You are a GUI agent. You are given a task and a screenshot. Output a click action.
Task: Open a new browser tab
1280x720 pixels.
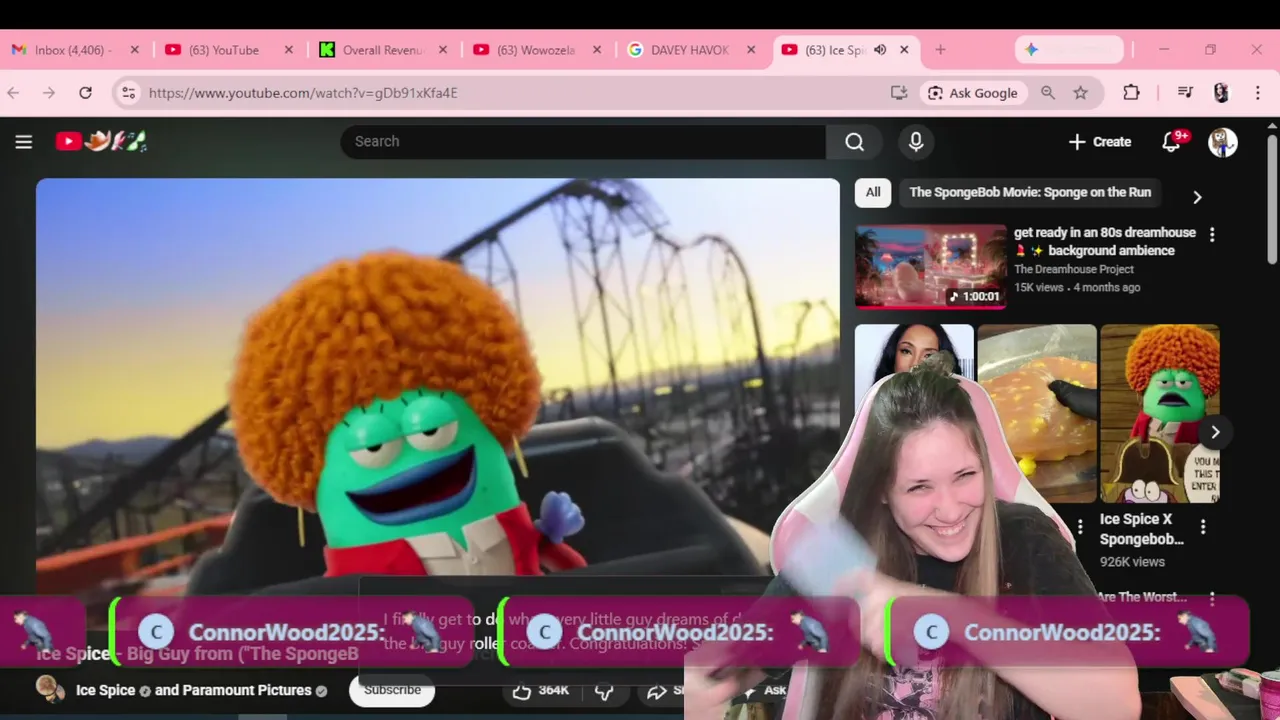pos(940,50)
